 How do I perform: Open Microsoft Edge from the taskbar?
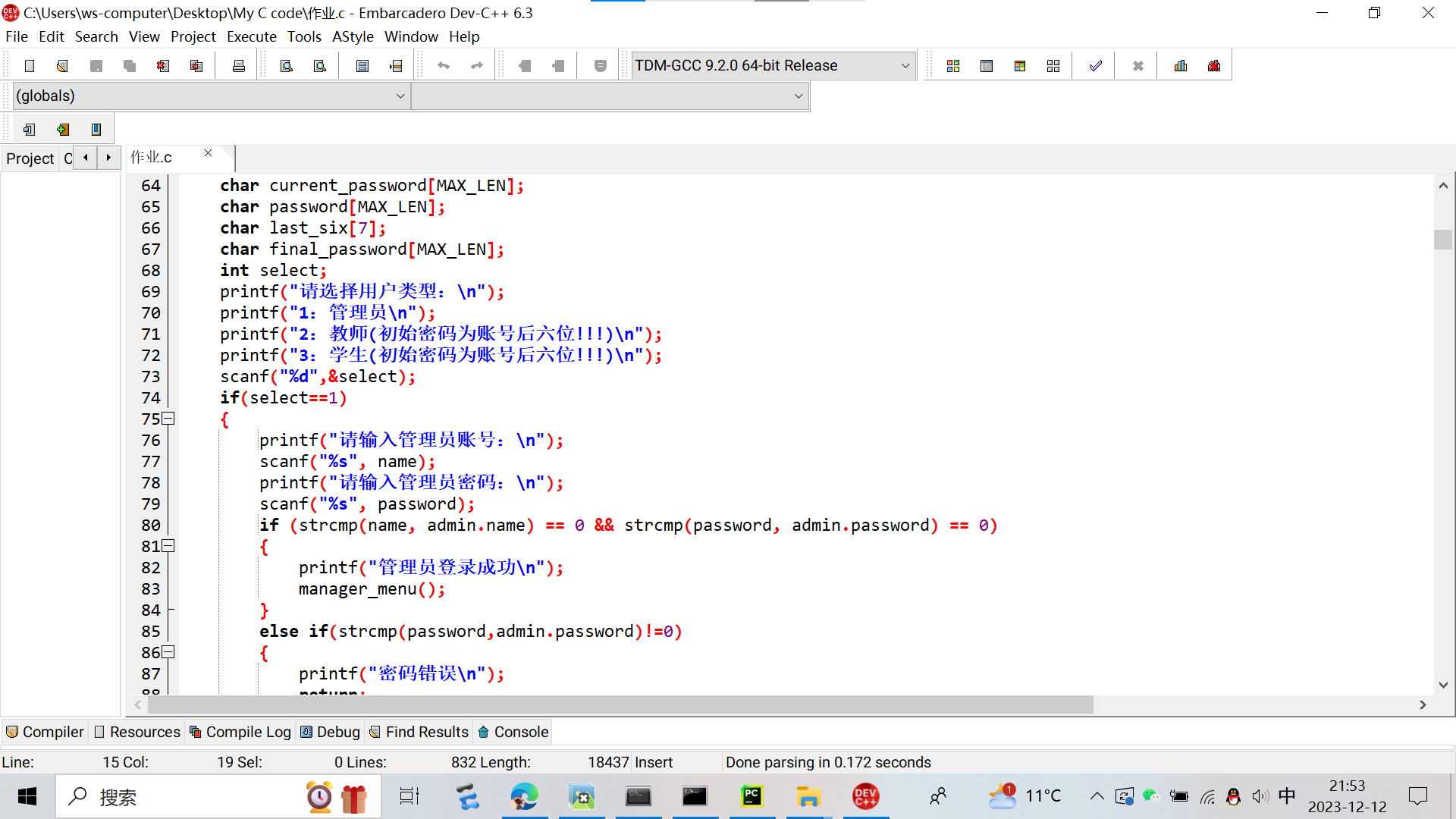tap(524, 797)
